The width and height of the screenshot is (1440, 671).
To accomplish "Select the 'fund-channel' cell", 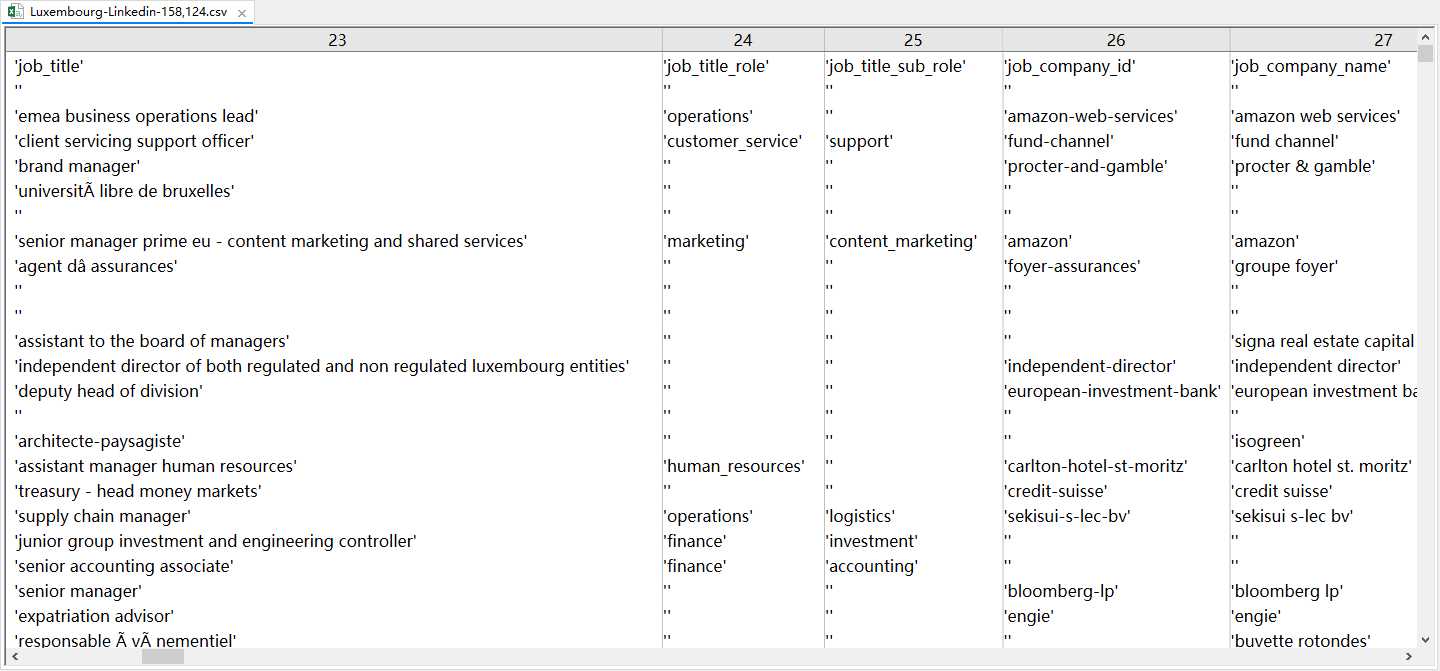I will click(x=1116, y=141).
